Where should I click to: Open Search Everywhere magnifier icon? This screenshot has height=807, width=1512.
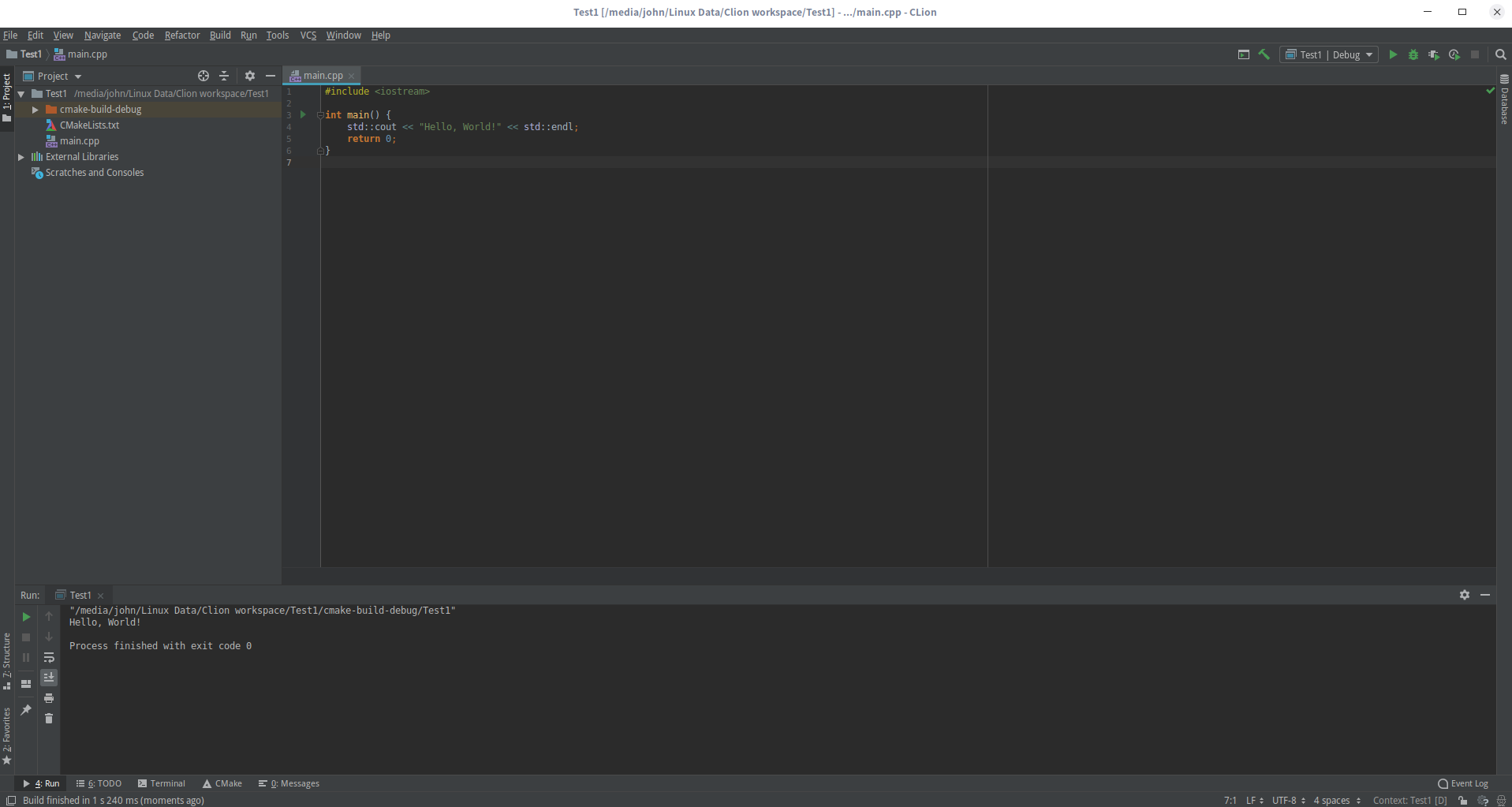[1501, 54]
